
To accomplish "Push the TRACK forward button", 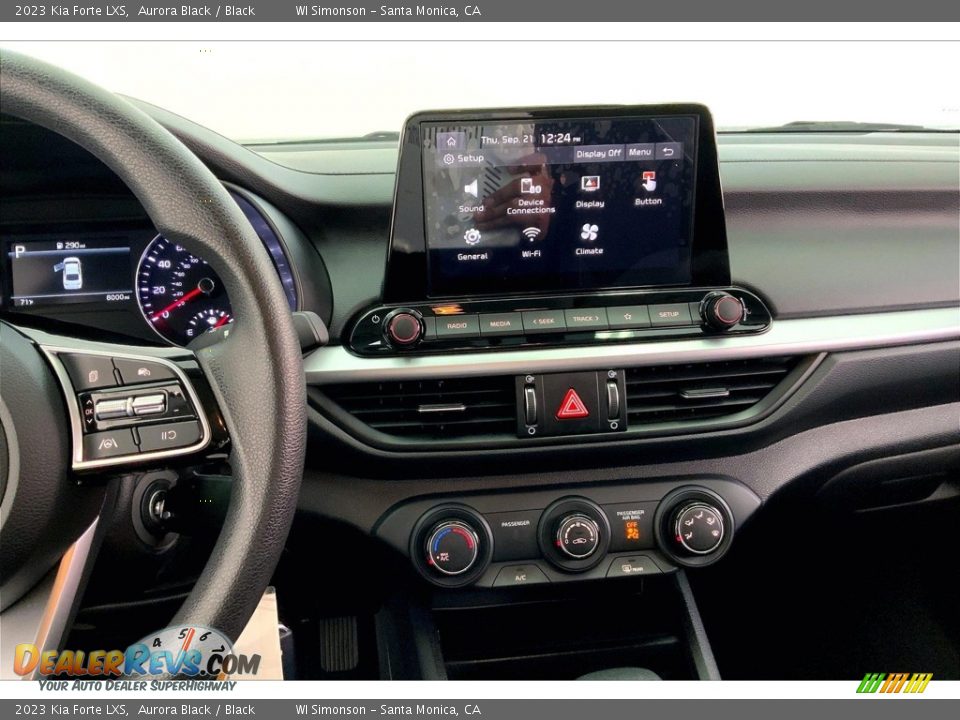I will [x=586, y=318].
